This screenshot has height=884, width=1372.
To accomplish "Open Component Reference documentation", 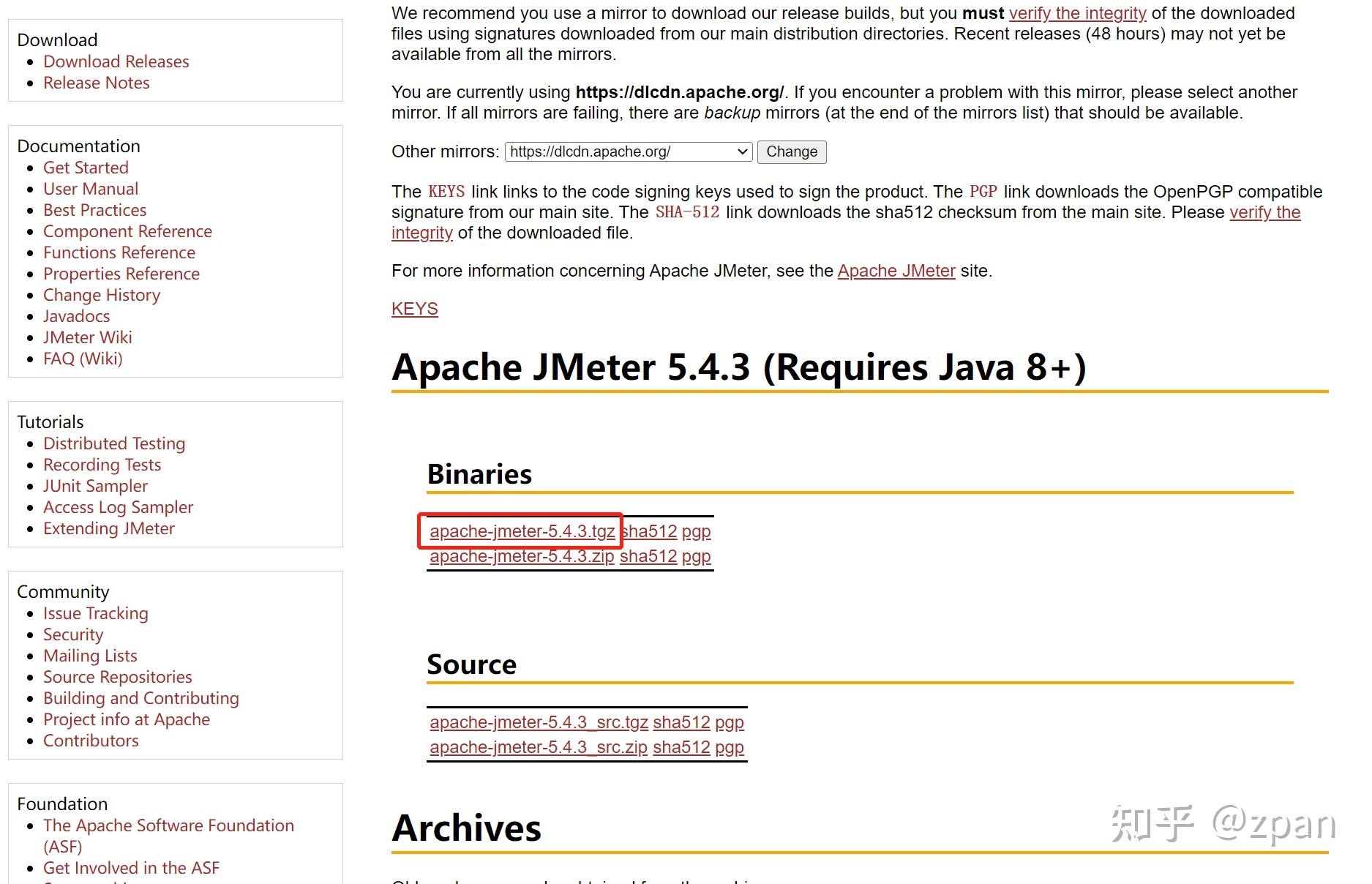I will point(127,231).
